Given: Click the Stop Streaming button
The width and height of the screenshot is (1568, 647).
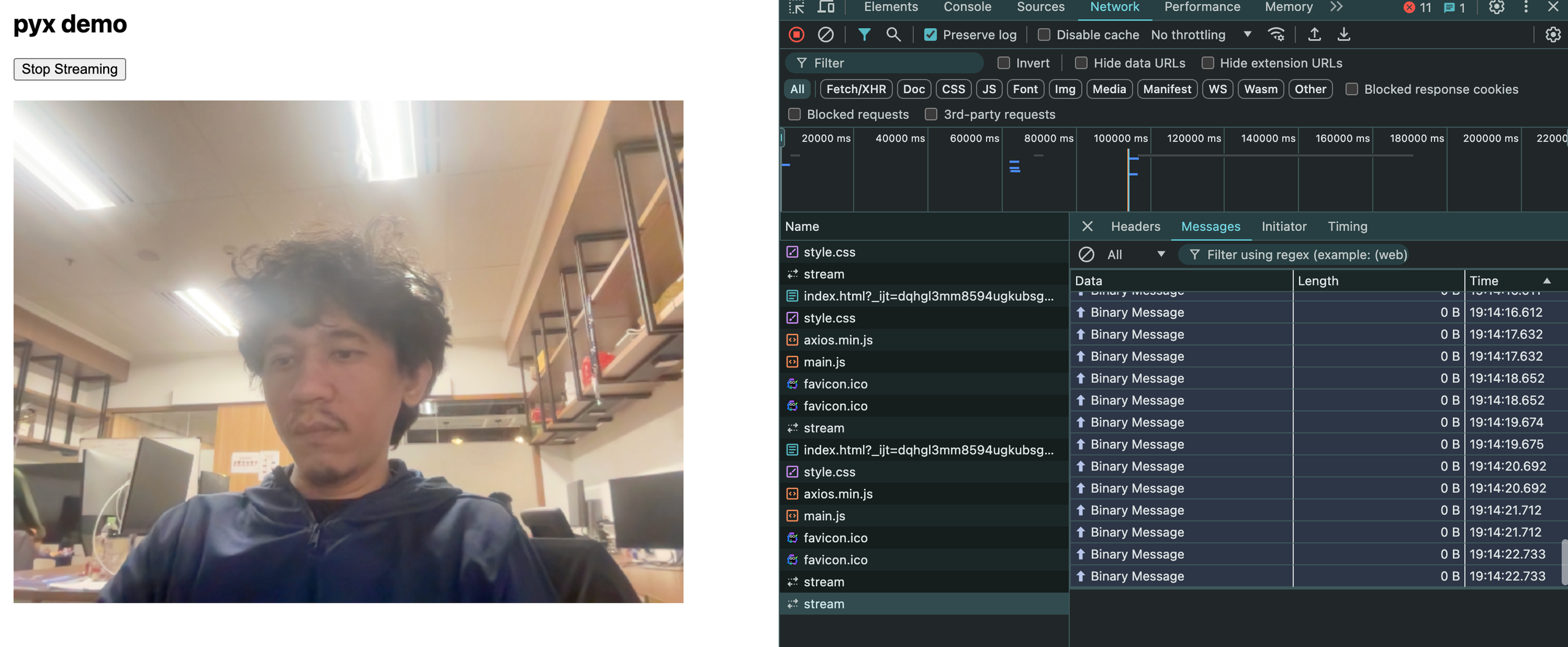Looking at the screenshot, I should 69,69.
